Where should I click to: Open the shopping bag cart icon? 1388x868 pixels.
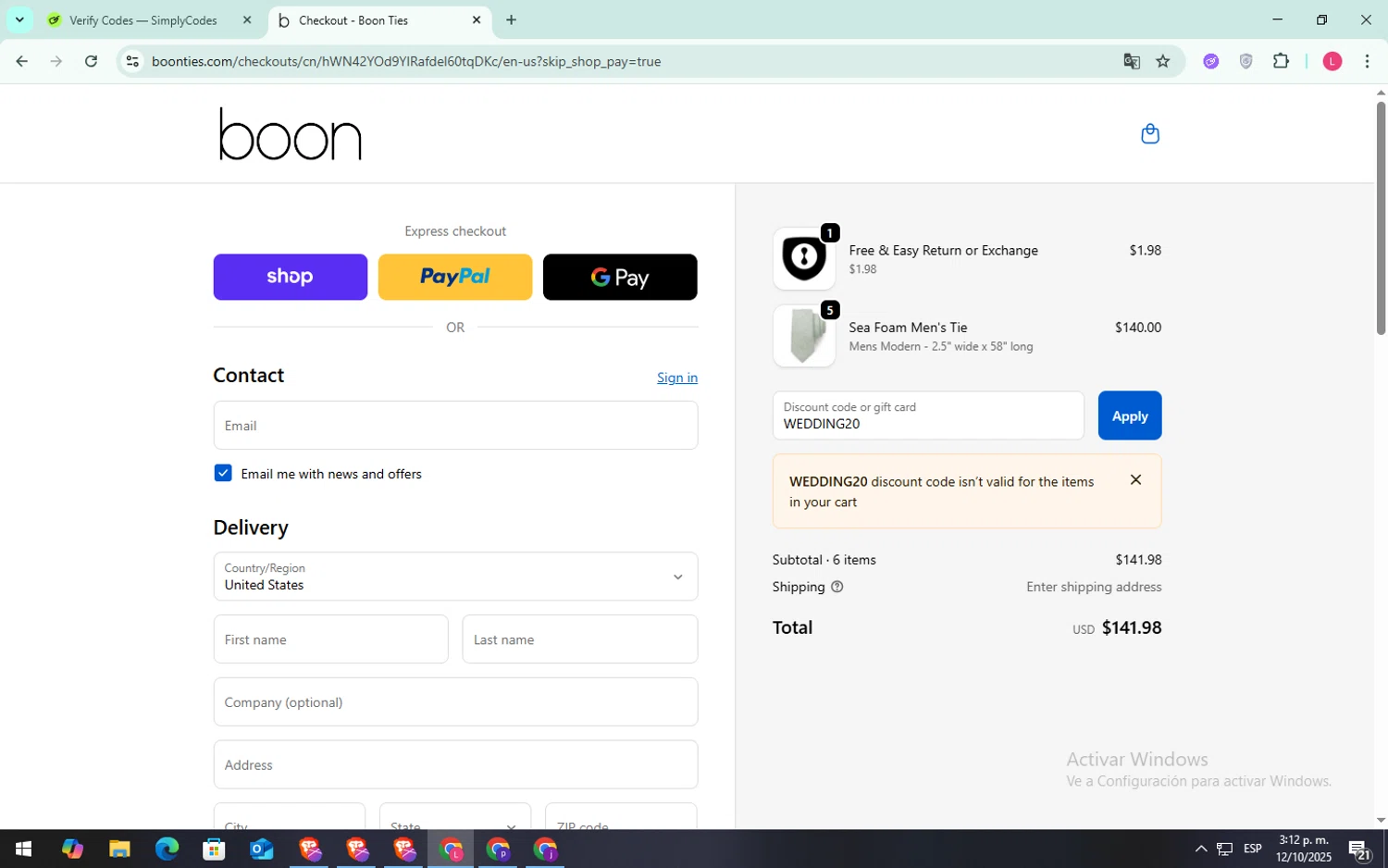pos(1150,134)
